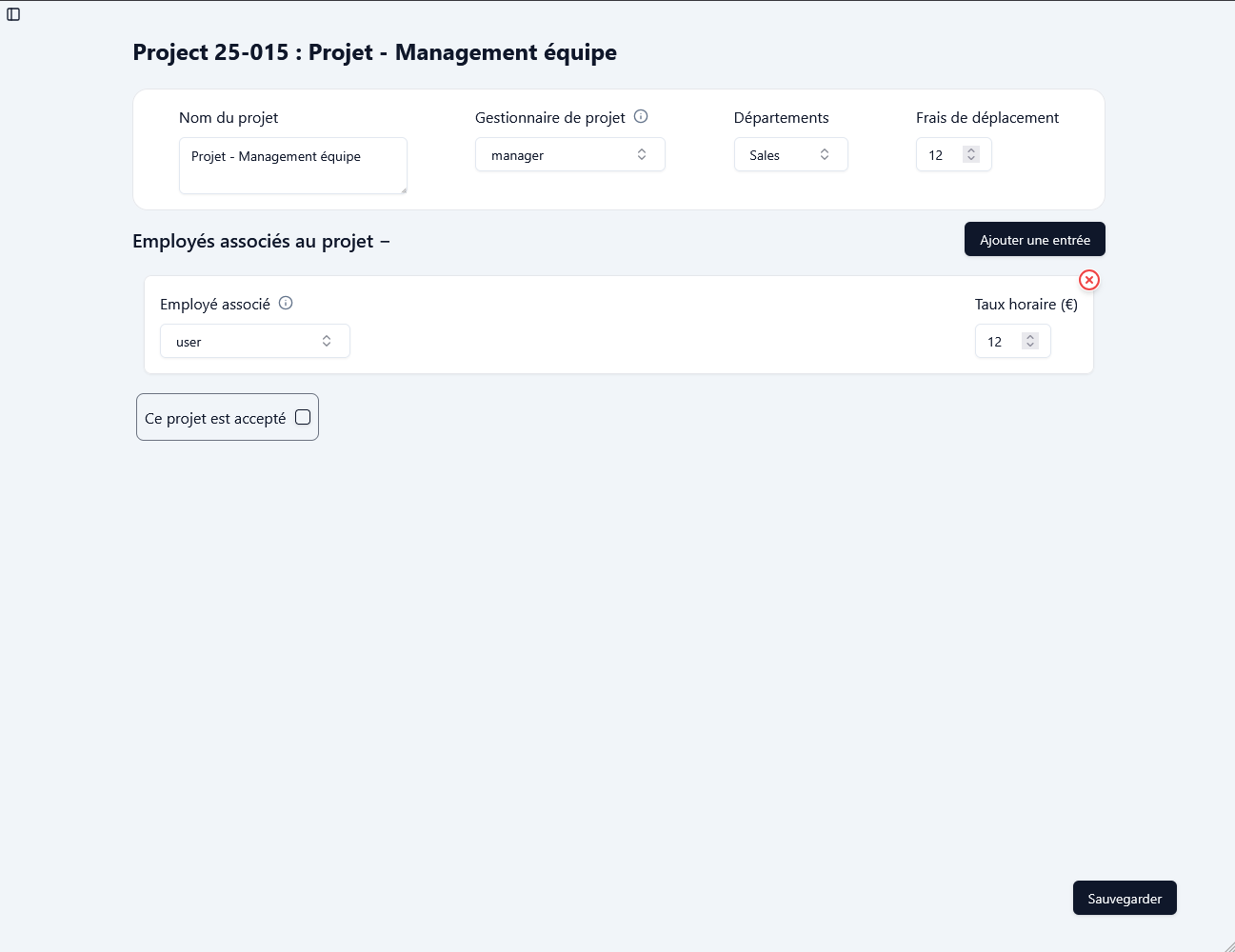Open the Gestionnaire de projet manager dropdown
Image resolution: width=1235 pixels, height=952 pixels.
[570, 154]
